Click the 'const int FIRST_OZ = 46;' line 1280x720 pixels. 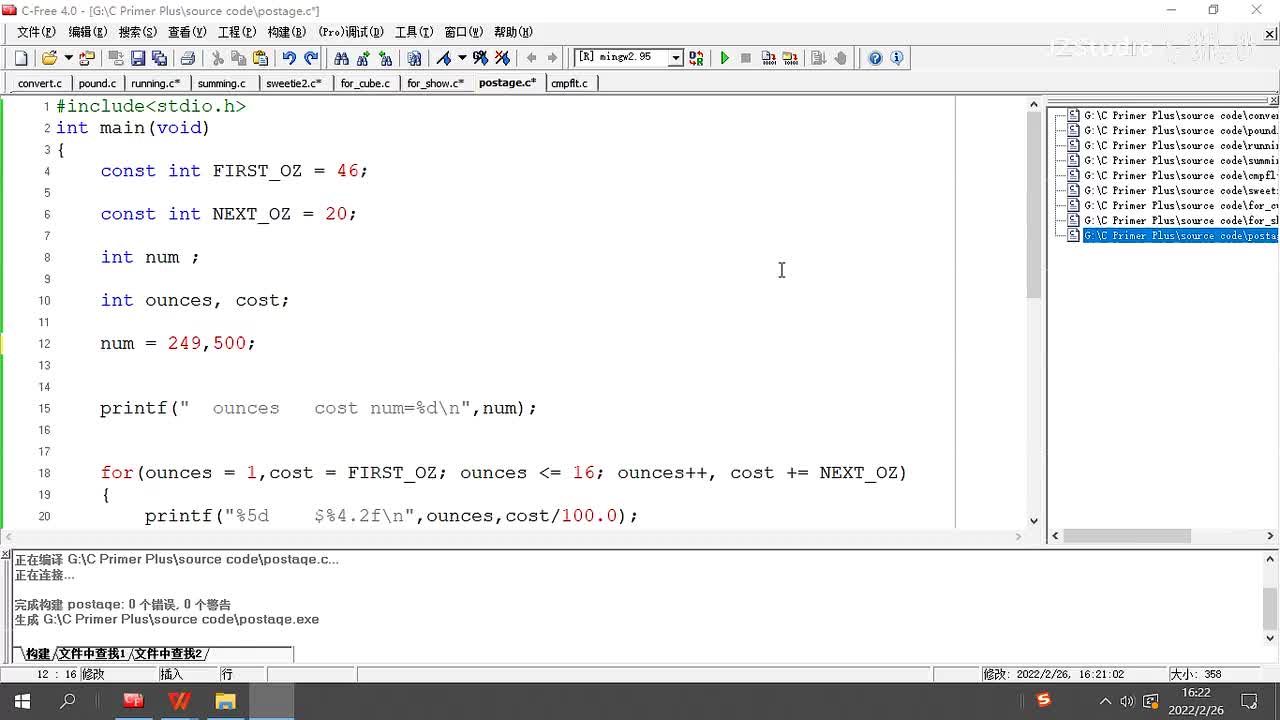[x=234, y=171]
